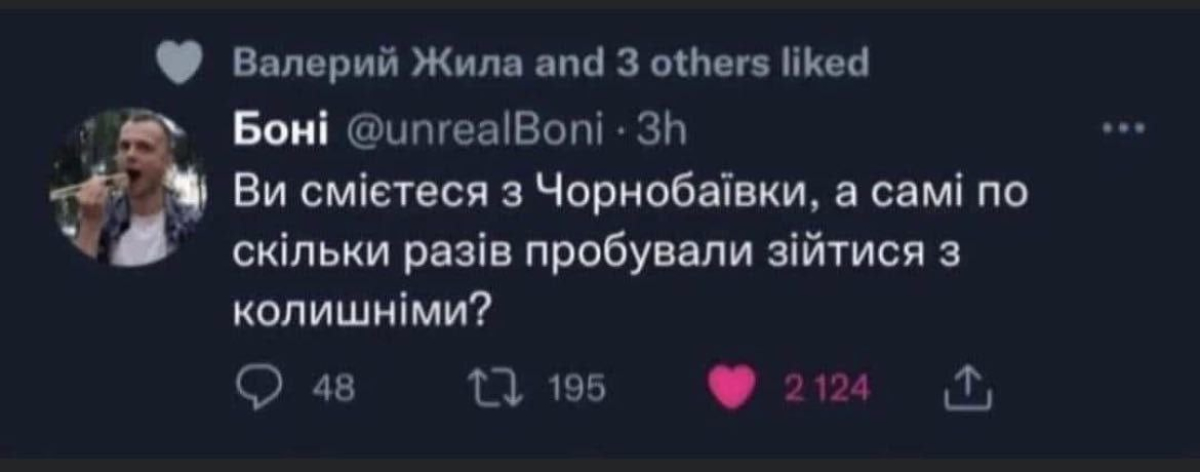Open Боні's profile picture

click(129, 187)
